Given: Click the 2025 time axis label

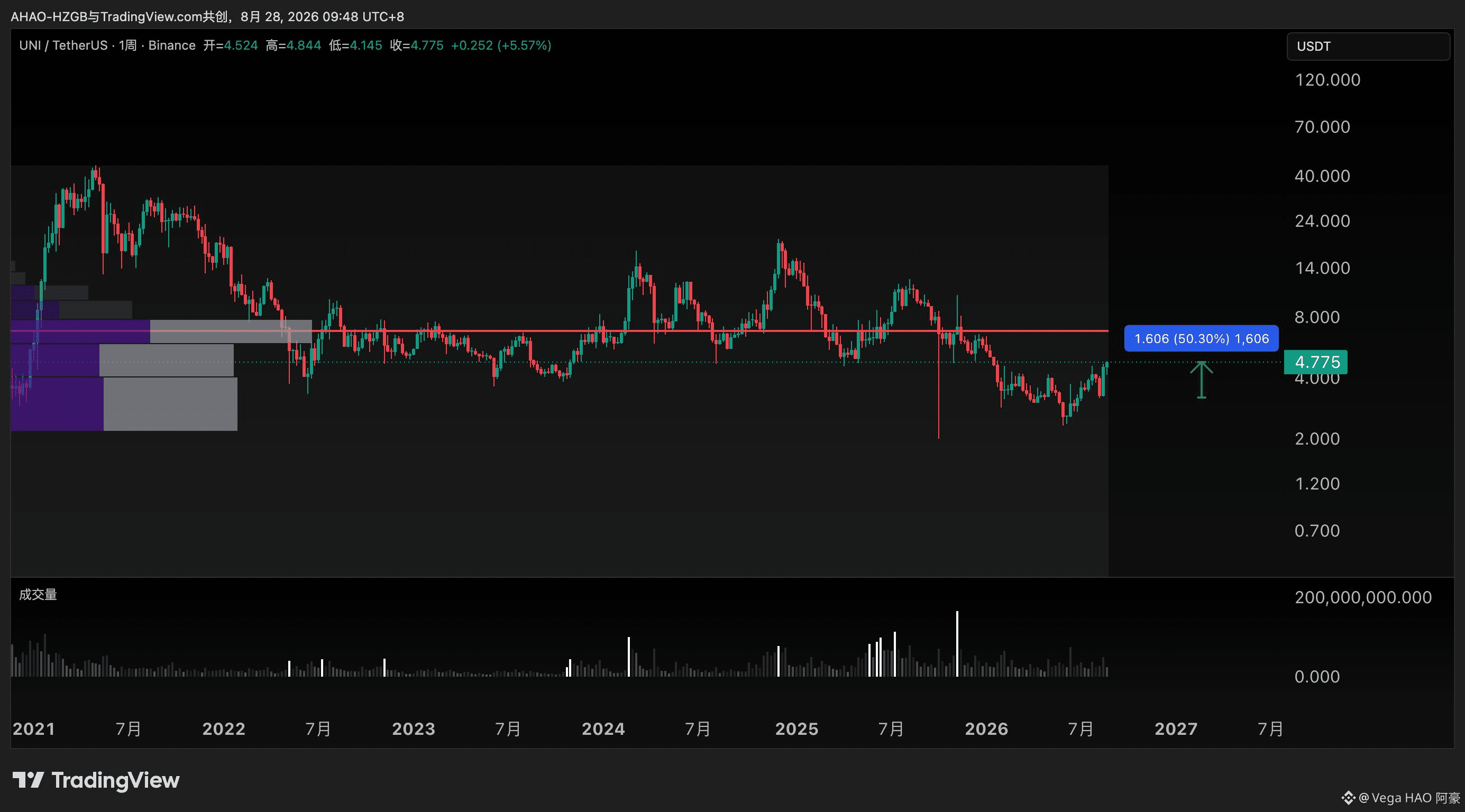Looking at the screenshot, I should coord(797,729).
